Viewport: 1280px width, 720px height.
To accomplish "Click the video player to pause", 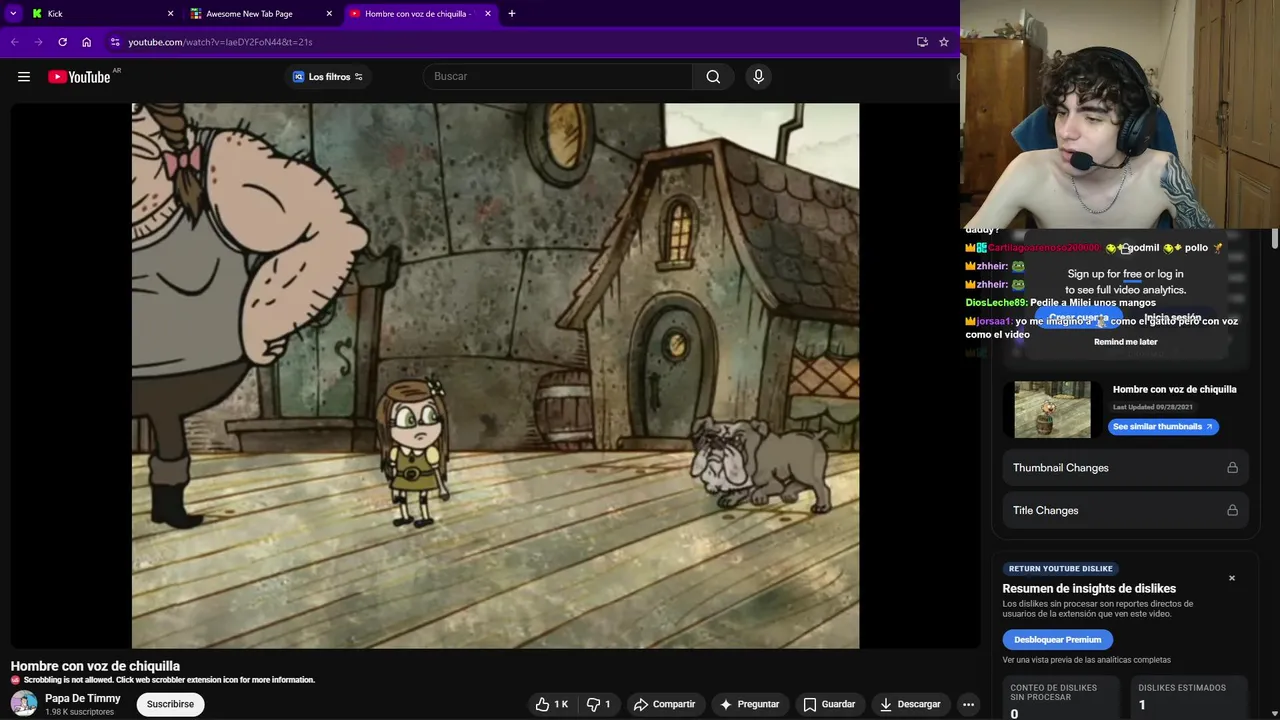I will click(495, 376).
